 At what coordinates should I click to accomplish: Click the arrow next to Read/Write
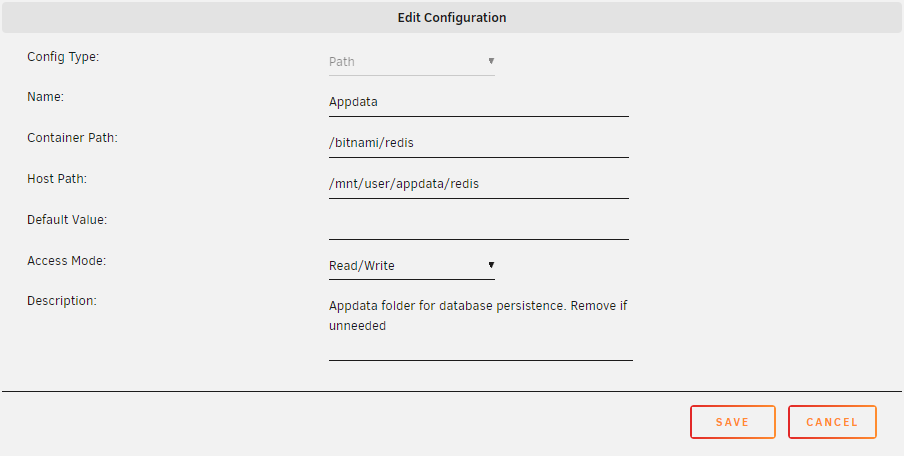[x=491, y=265]
